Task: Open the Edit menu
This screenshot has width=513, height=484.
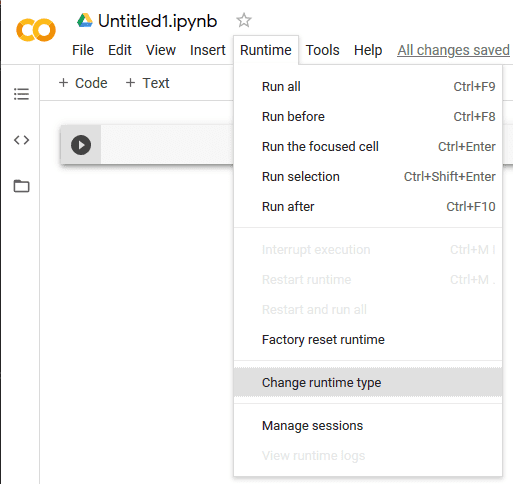Action: coord(120,50)
